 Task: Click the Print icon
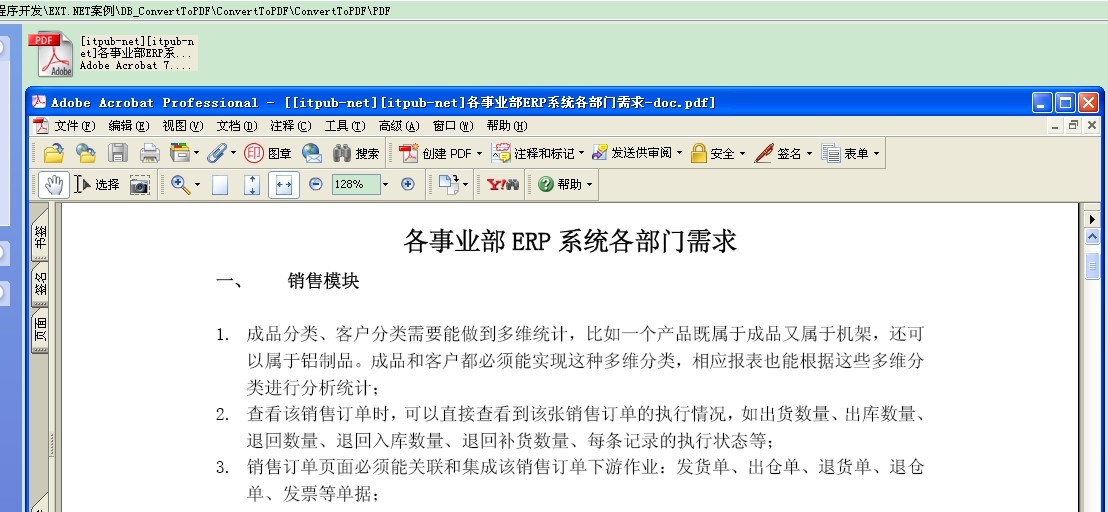(149, 153)
